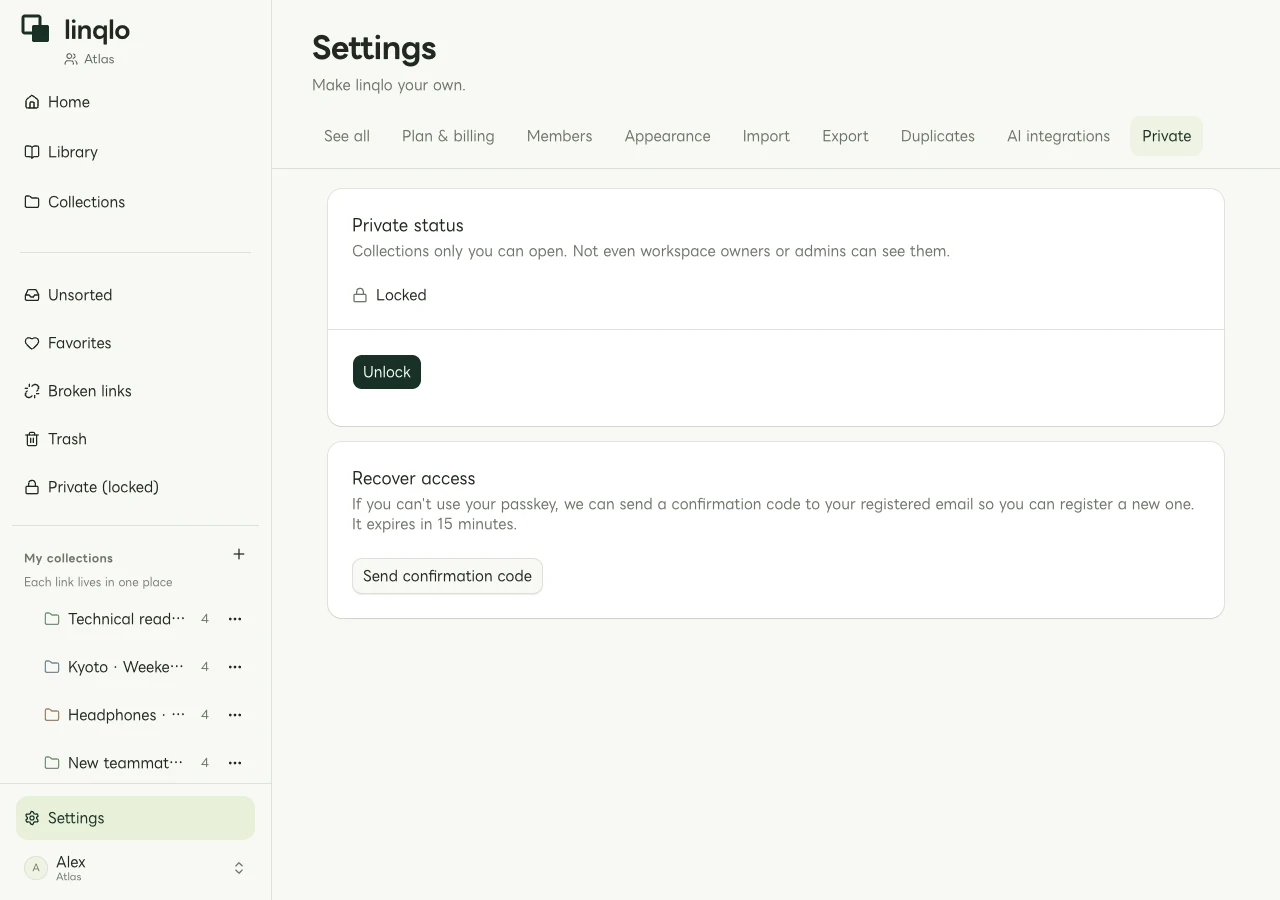The width and height of the screenshot is (1280, 900).
Task: Open Kyoto Weekend collection
Action: (126, 667)
